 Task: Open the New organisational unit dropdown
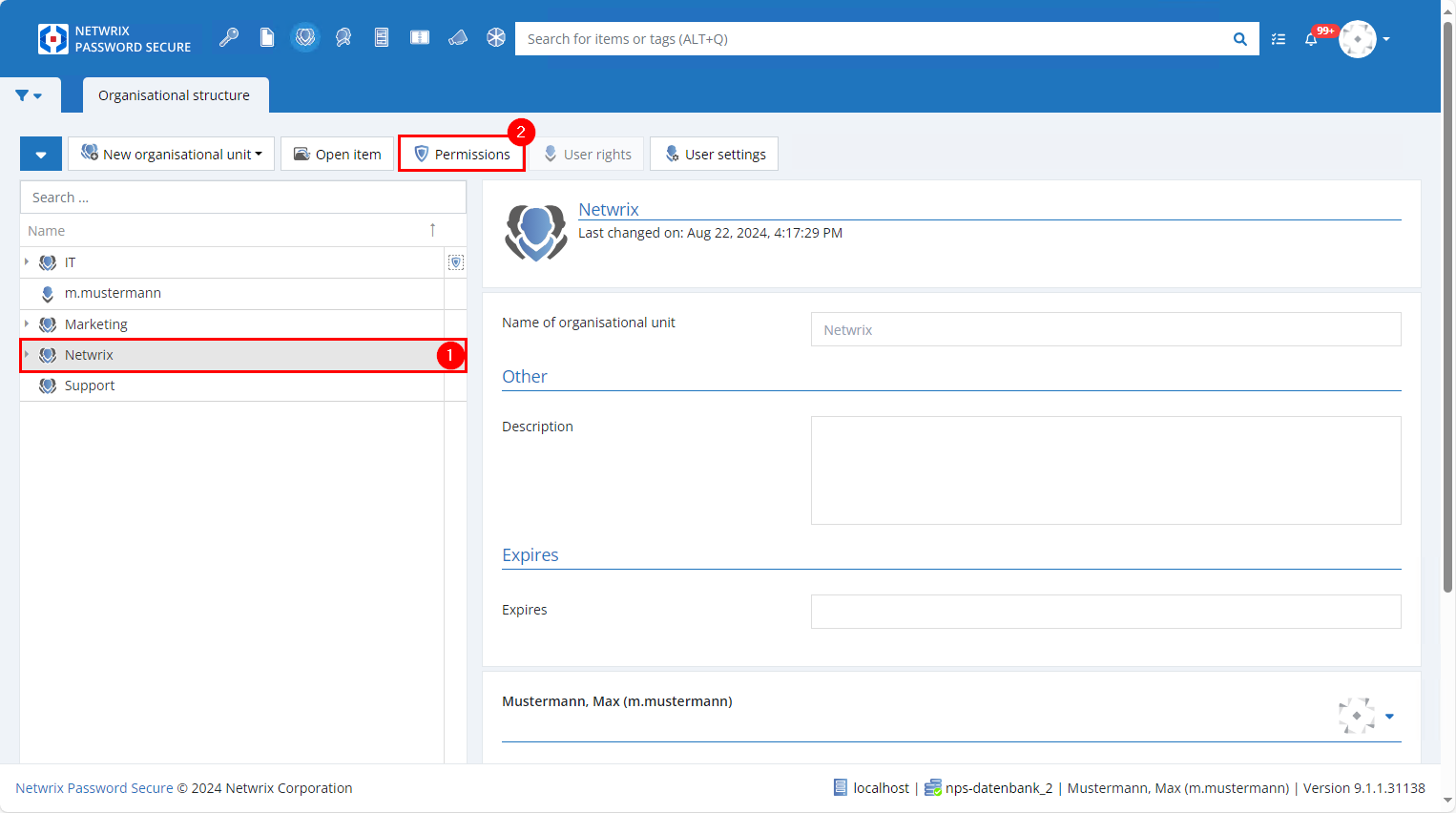pos(172,154)
